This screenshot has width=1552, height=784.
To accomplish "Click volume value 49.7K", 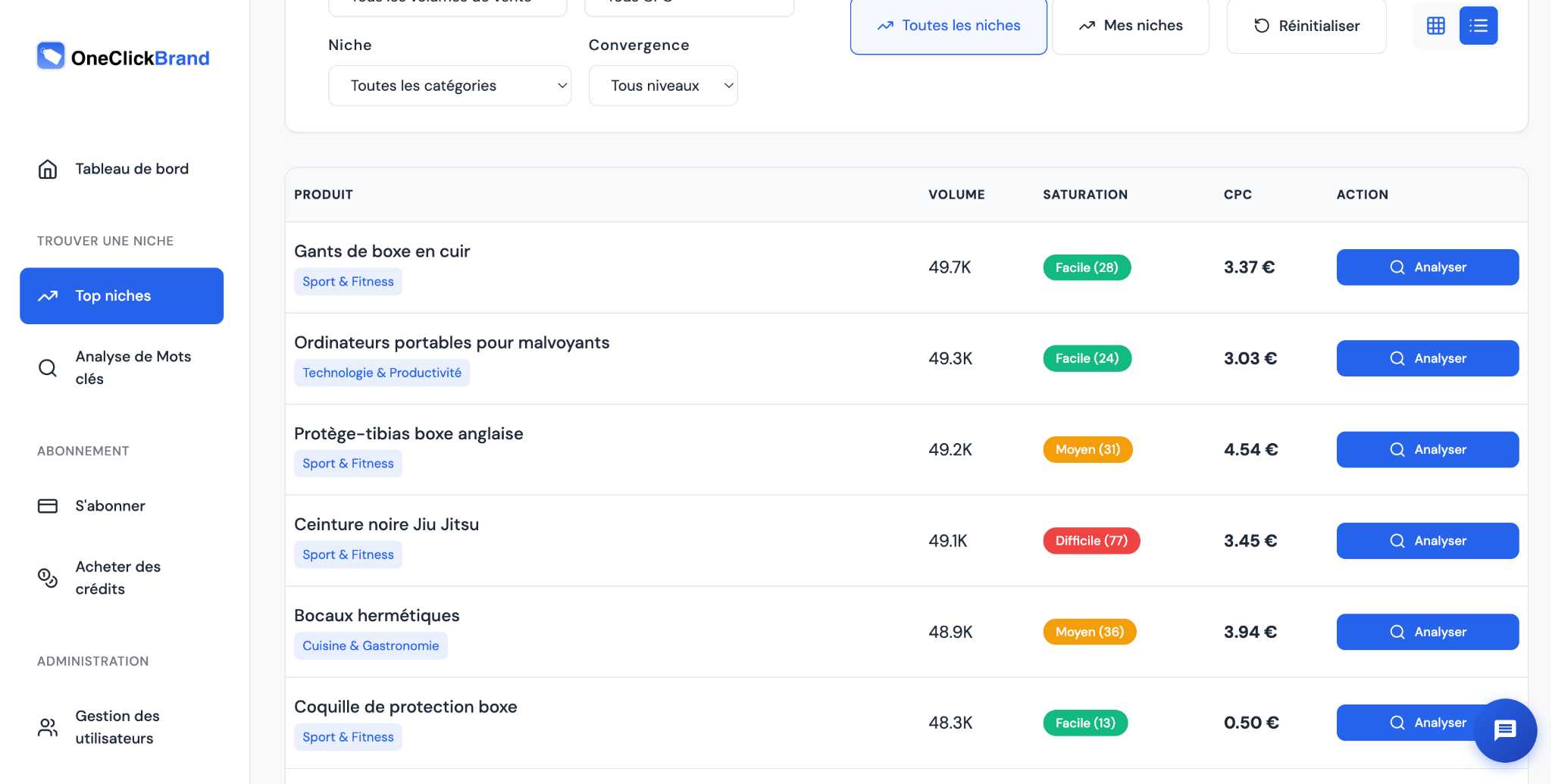I will pyautogui.click(x=950, y=267).
